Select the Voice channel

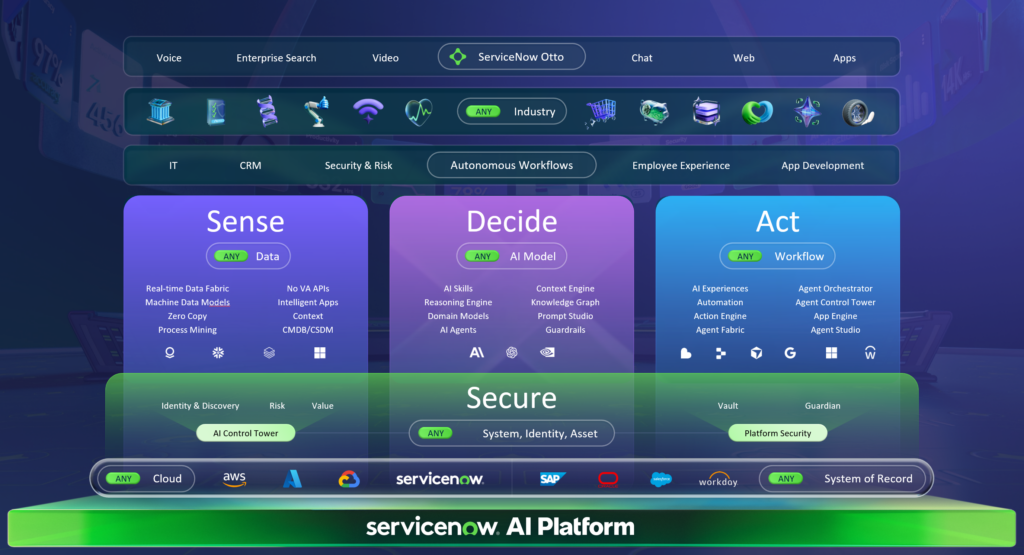pyautogui.click(x=168, y=57)
